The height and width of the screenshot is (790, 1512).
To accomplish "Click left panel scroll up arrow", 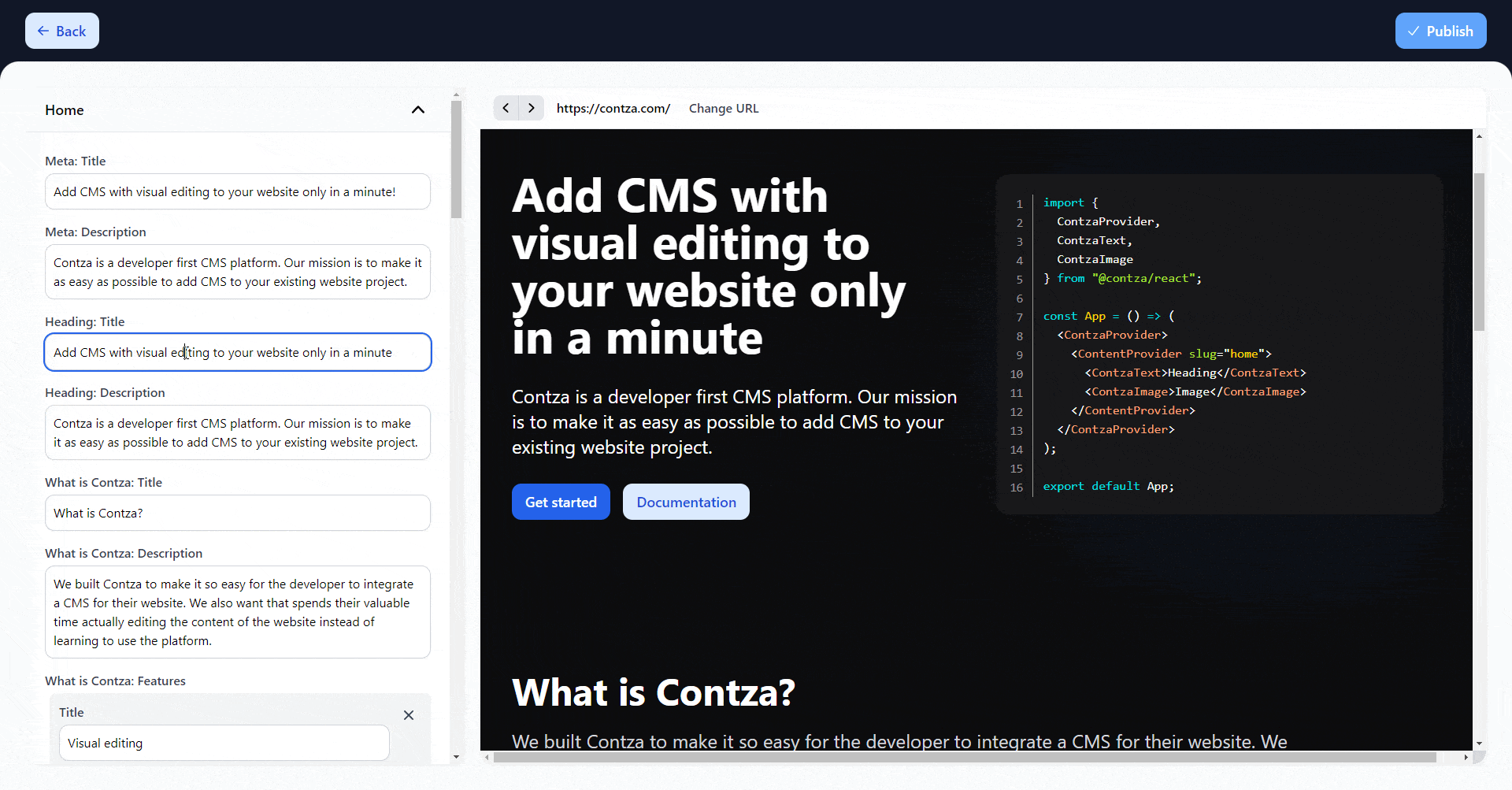I will [456, 95].
